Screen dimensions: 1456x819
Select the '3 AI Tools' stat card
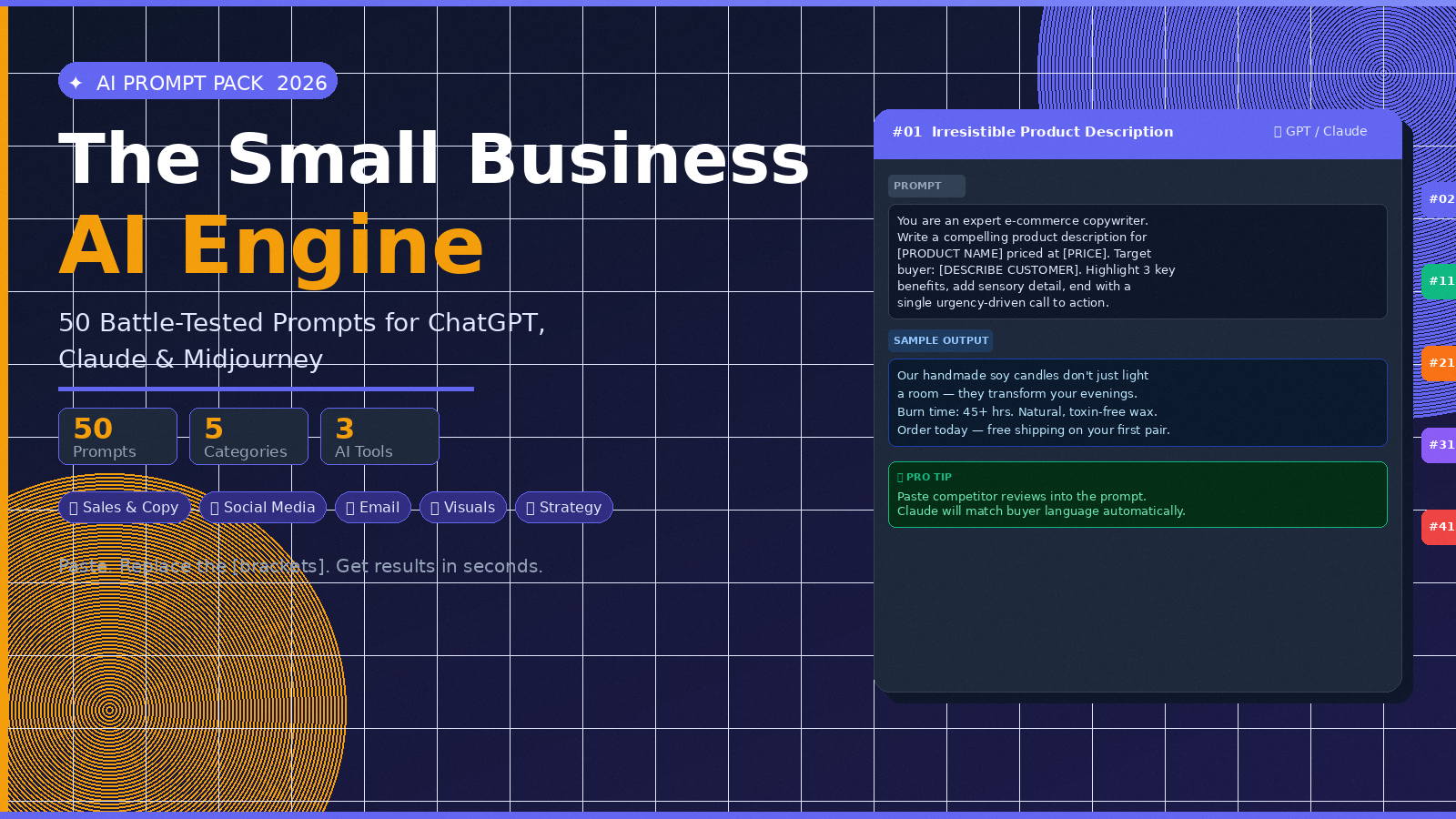(x=379, y=436)
